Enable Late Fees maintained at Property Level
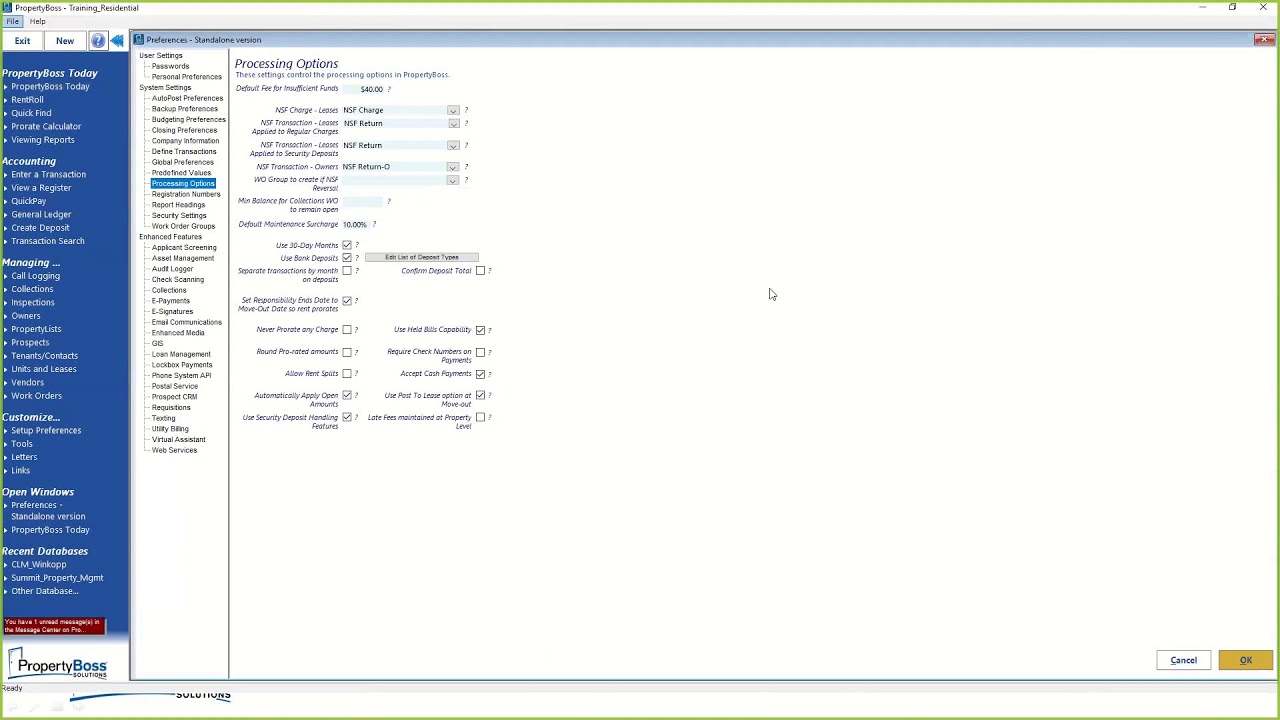The image size is (1280, 720). click(x=480, y=418)
